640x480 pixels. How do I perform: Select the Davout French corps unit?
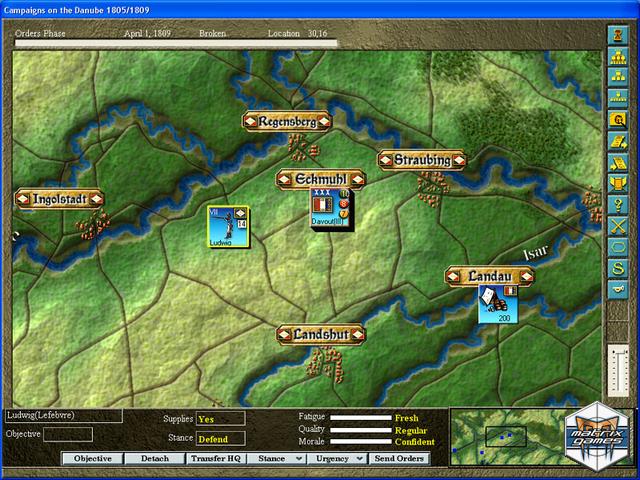coord(328,208)
